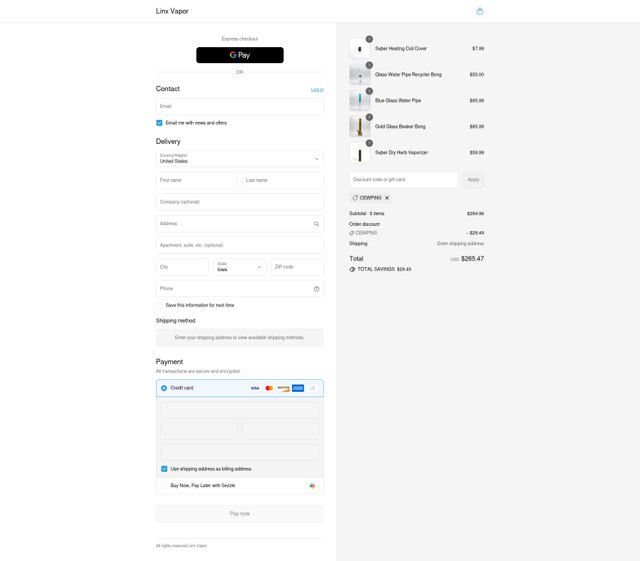Select the Credit card payment option
This screenshot has width=640, height=561.
[164, 388]
